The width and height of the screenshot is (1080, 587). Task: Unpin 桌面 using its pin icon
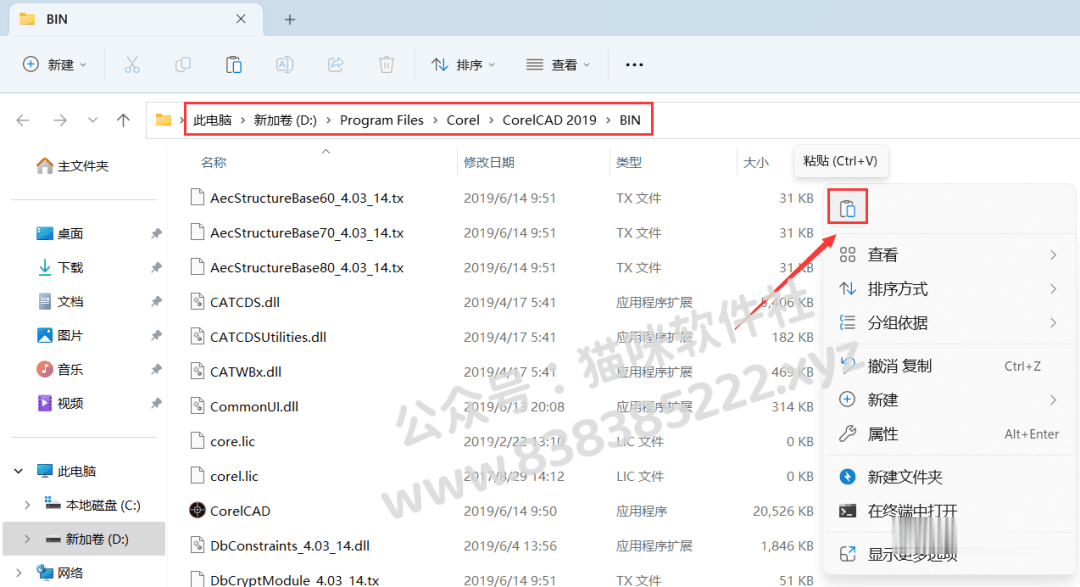(x=156, y=234)
